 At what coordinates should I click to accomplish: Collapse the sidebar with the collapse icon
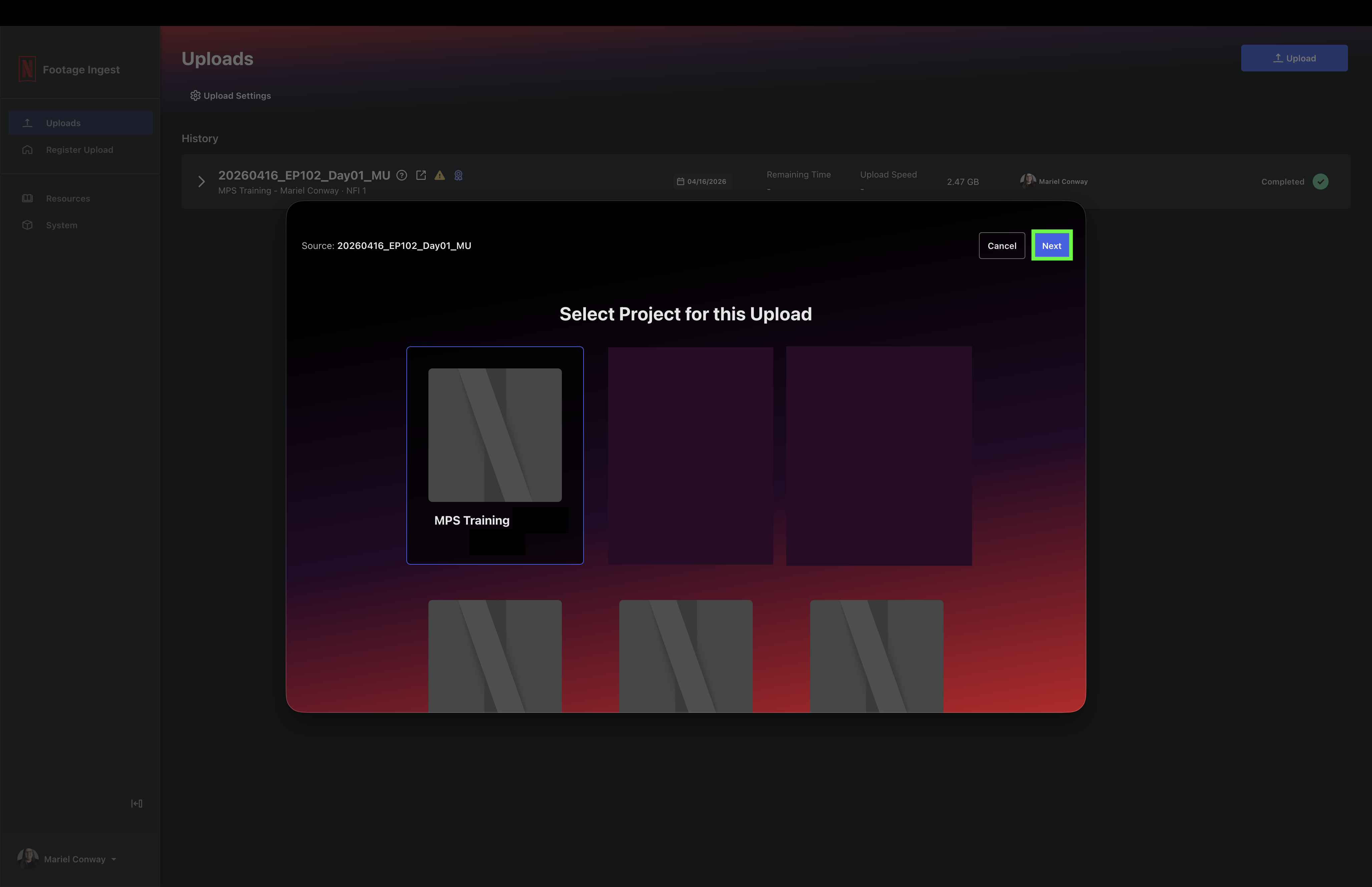(136, 804)
